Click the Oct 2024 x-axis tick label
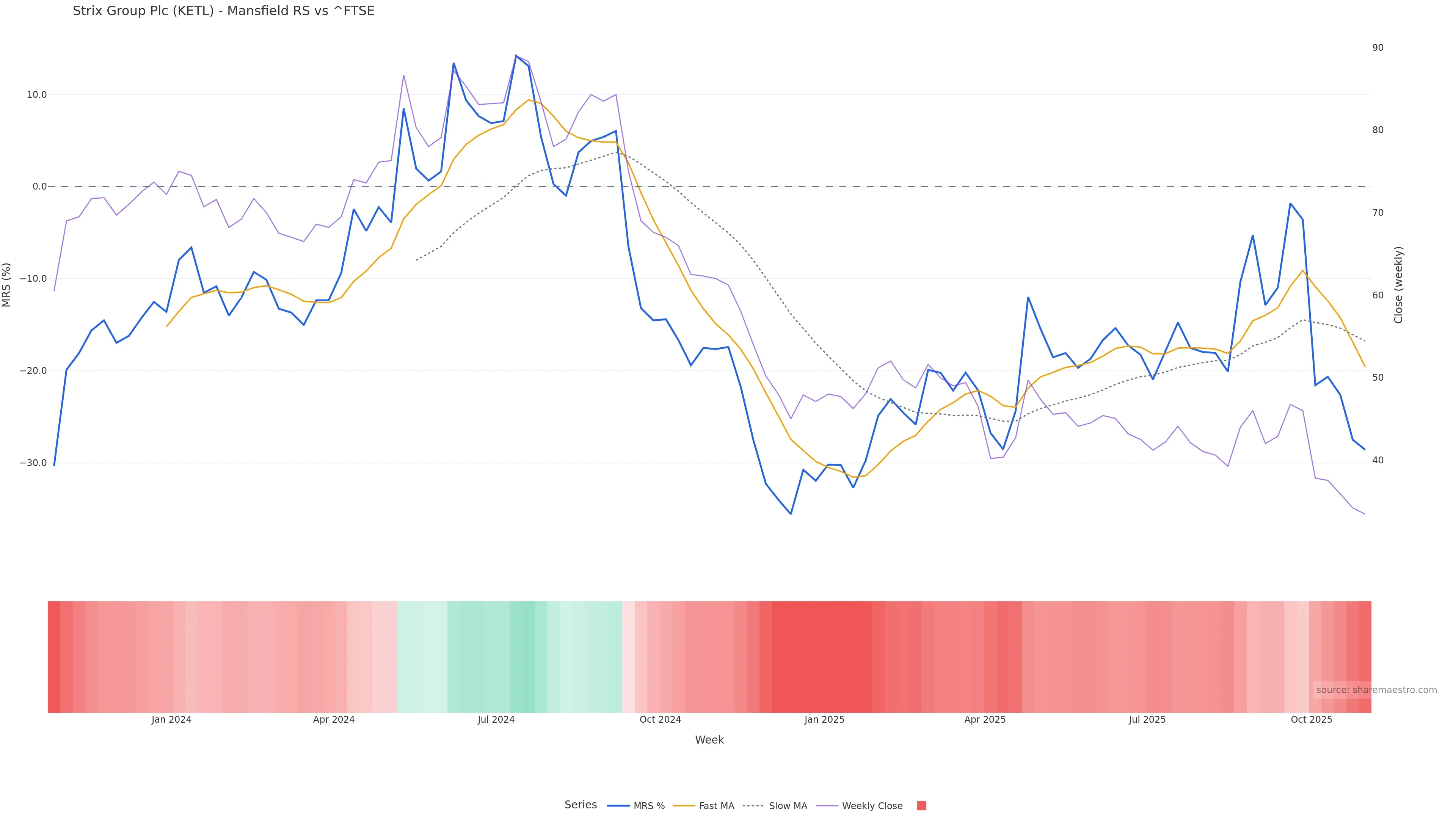This screenshot has height=819, width=1456. tap(660, 720)
